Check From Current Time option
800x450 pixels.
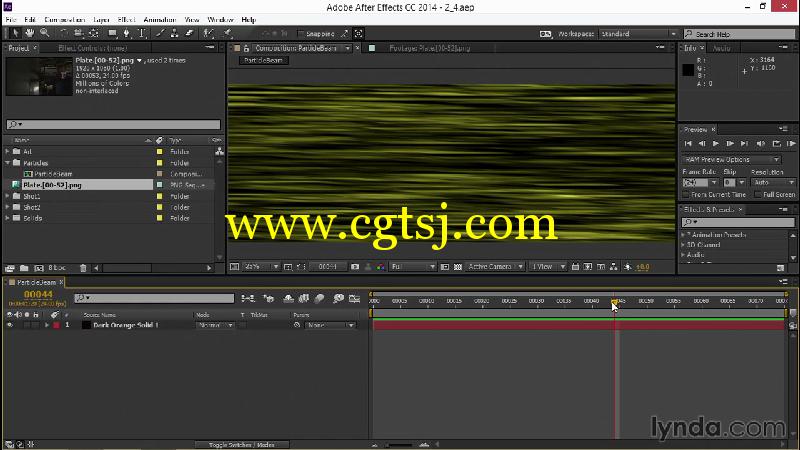[x=686, y=195]
